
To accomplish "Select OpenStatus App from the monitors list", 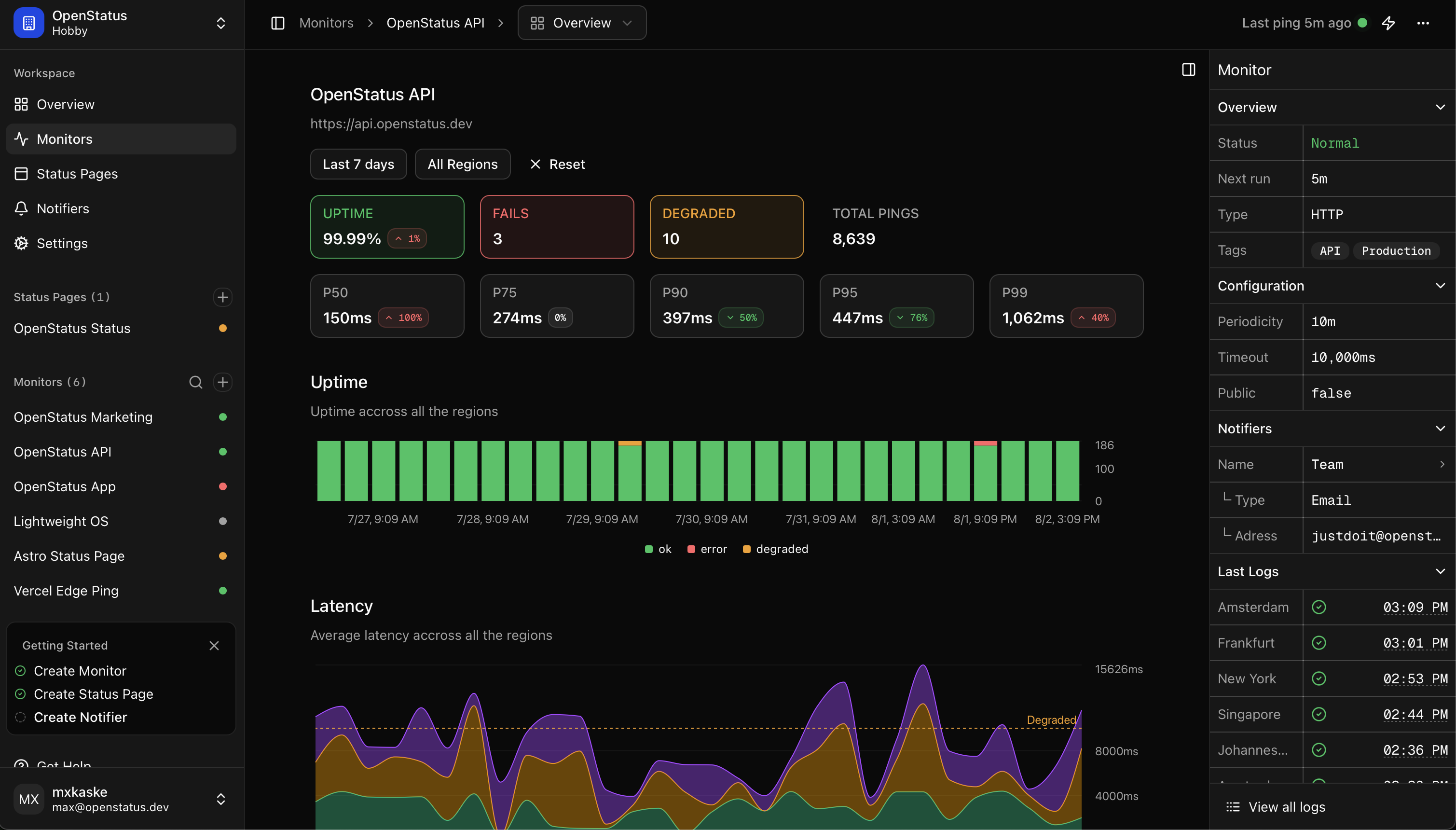I will pos(64,486).
